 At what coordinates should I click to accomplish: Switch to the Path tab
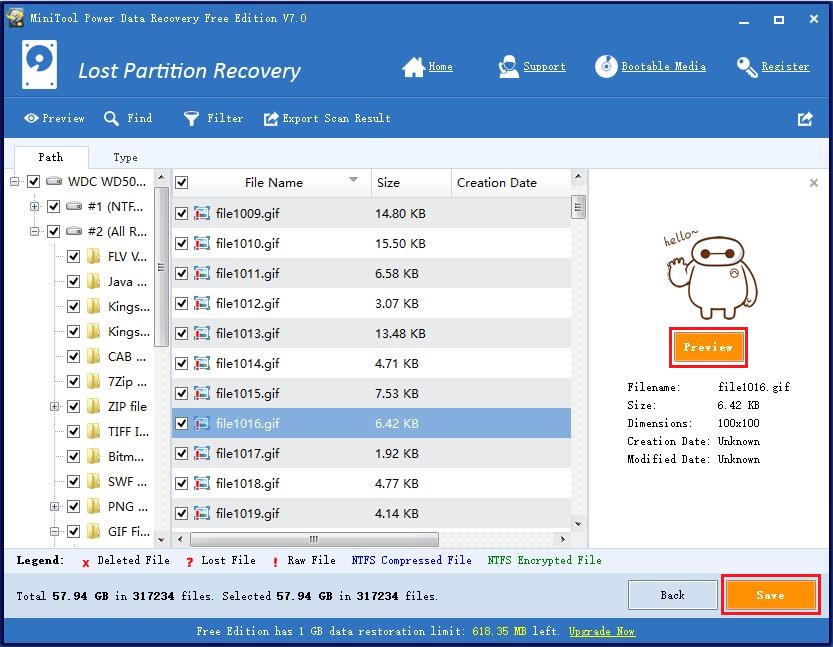[x=51, y=157]
